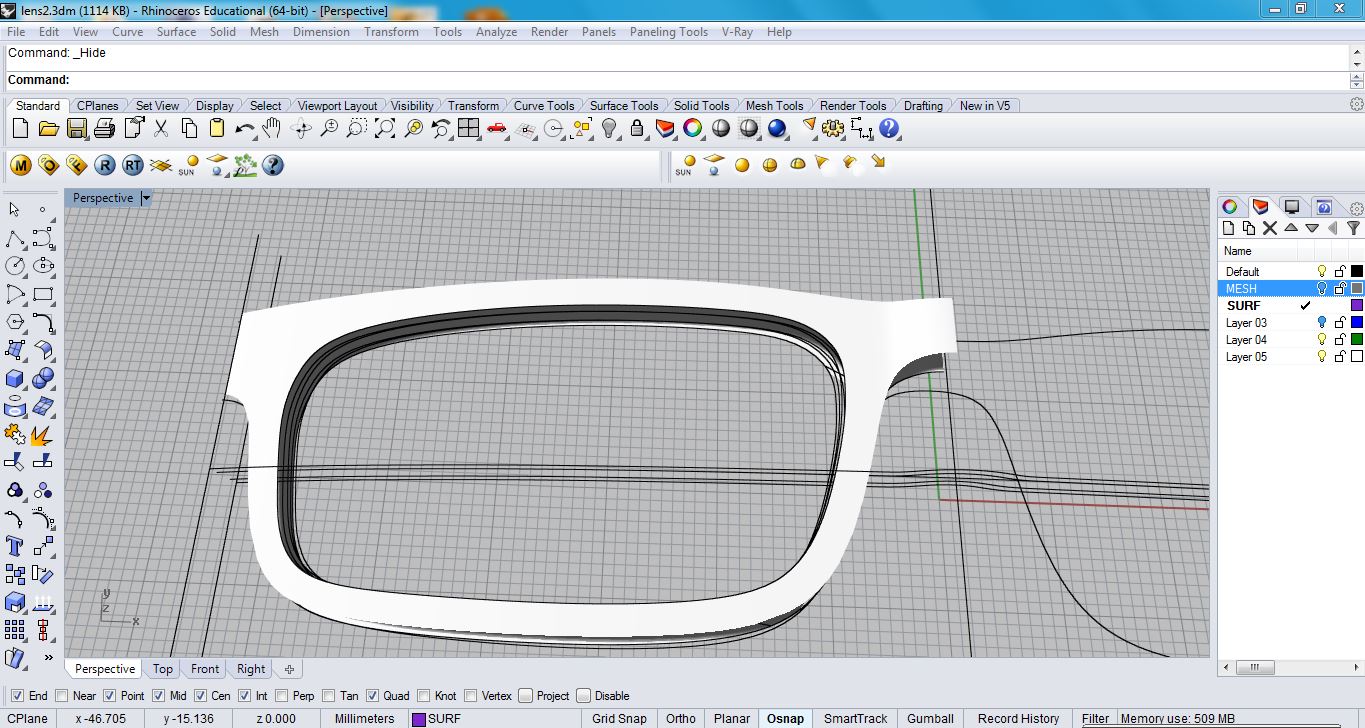Viewport: 1365px width, 728px height.
Task: Click the Polyline tool icon
Action: [15, 239]
